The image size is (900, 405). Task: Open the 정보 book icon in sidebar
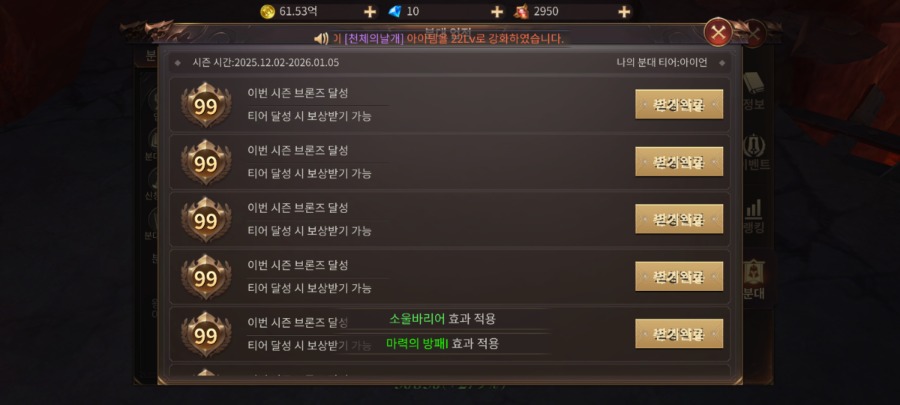(754, 92)
